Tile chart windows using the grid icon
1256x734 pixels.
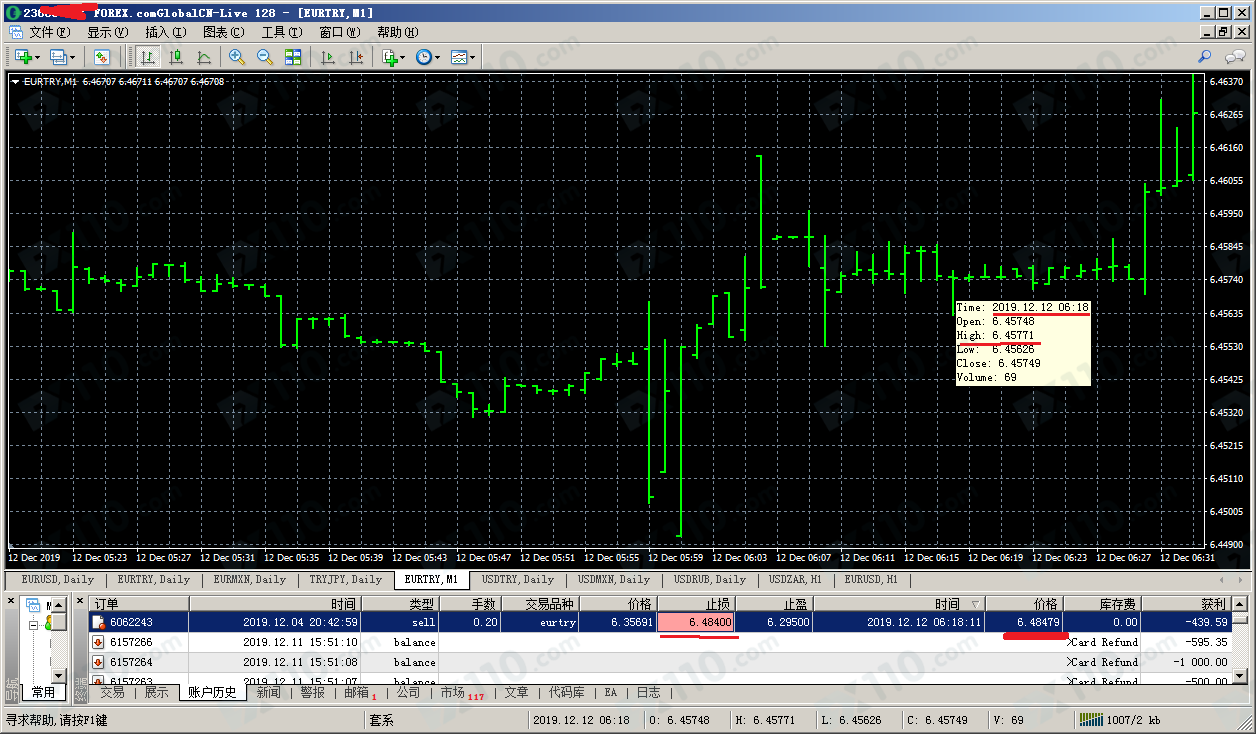click(293, 57)
